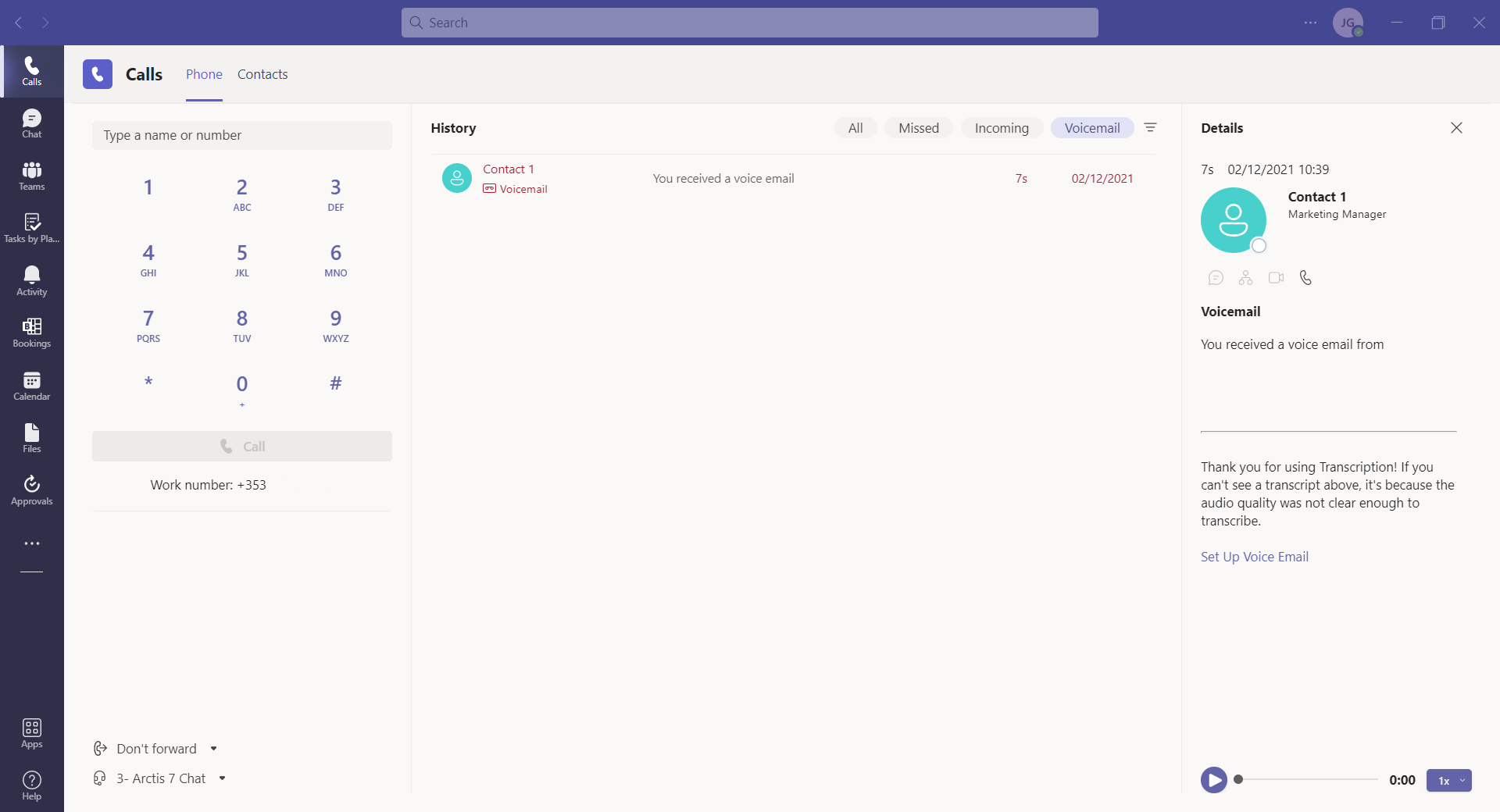Focus the Type a name or number field
Image resolution: width=1500 pixels, height=812 pixels.
242,135
